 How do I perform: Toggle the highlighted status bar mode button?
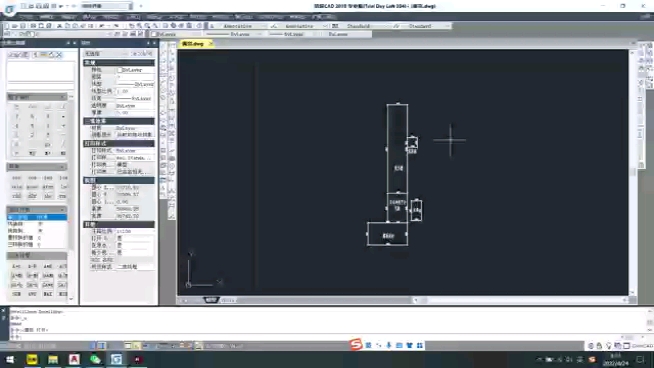[x=101, y=345]
